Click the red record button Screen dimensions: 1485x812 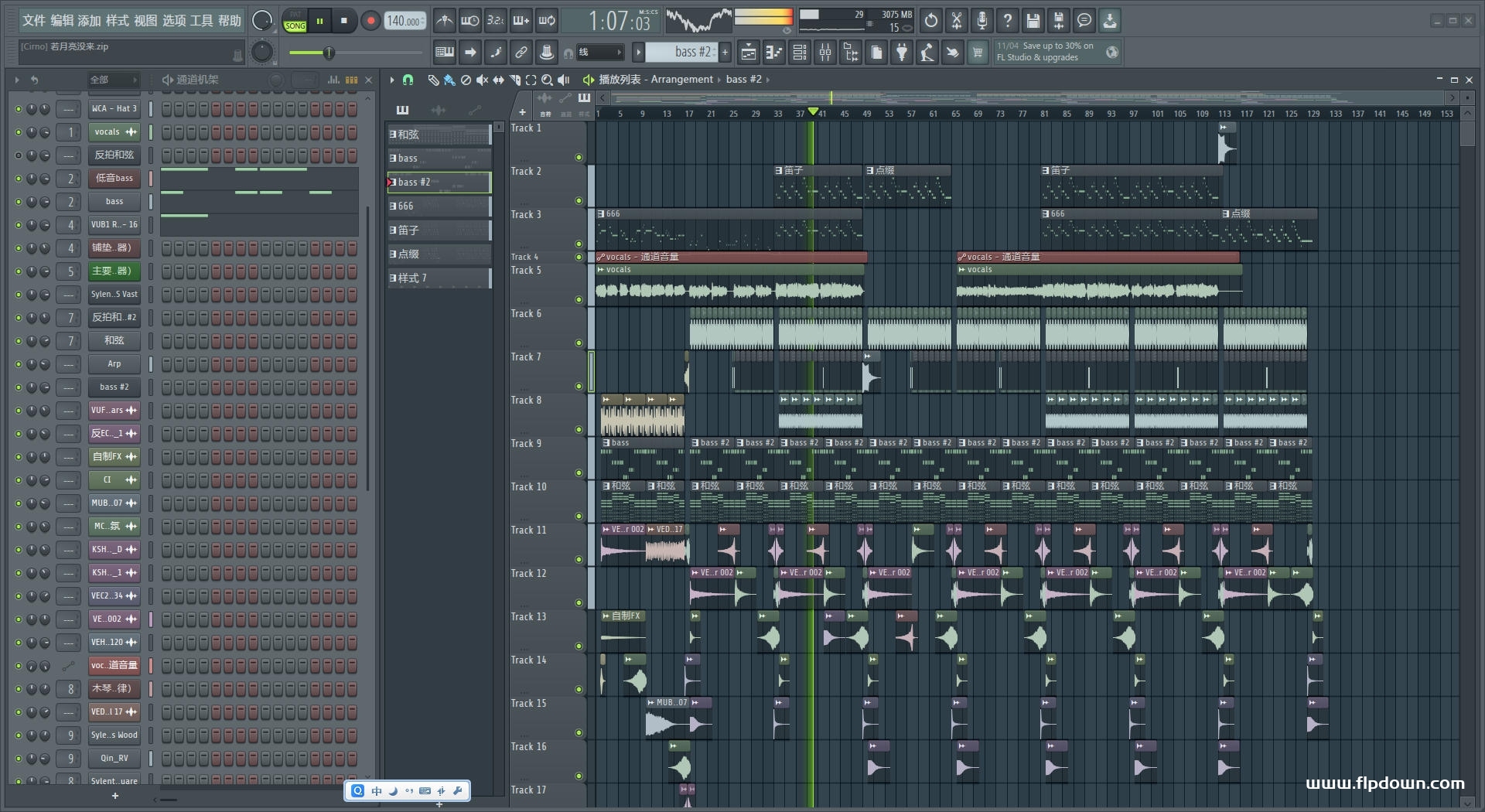click(370, 21)
